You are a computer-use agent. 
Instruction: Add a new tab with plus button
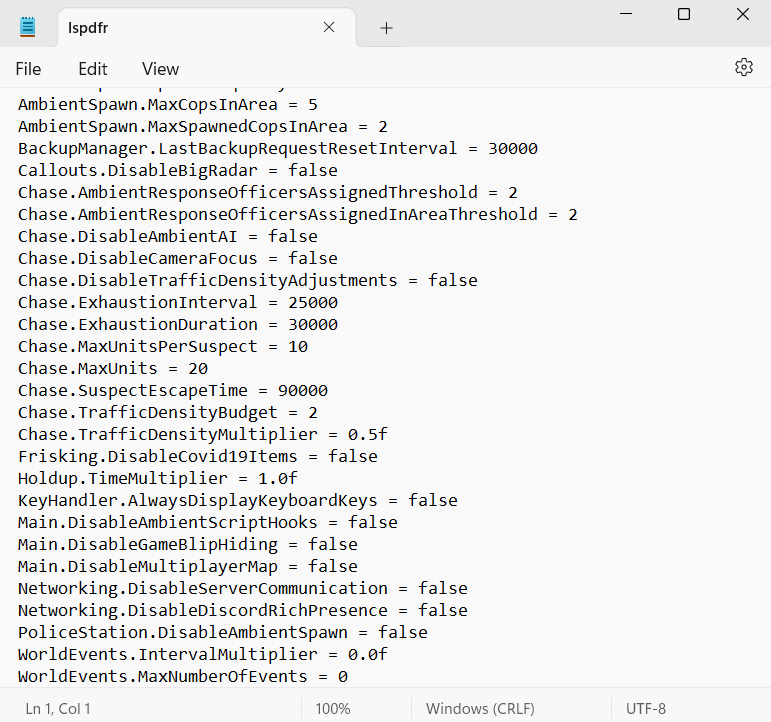tap(386, 28)
